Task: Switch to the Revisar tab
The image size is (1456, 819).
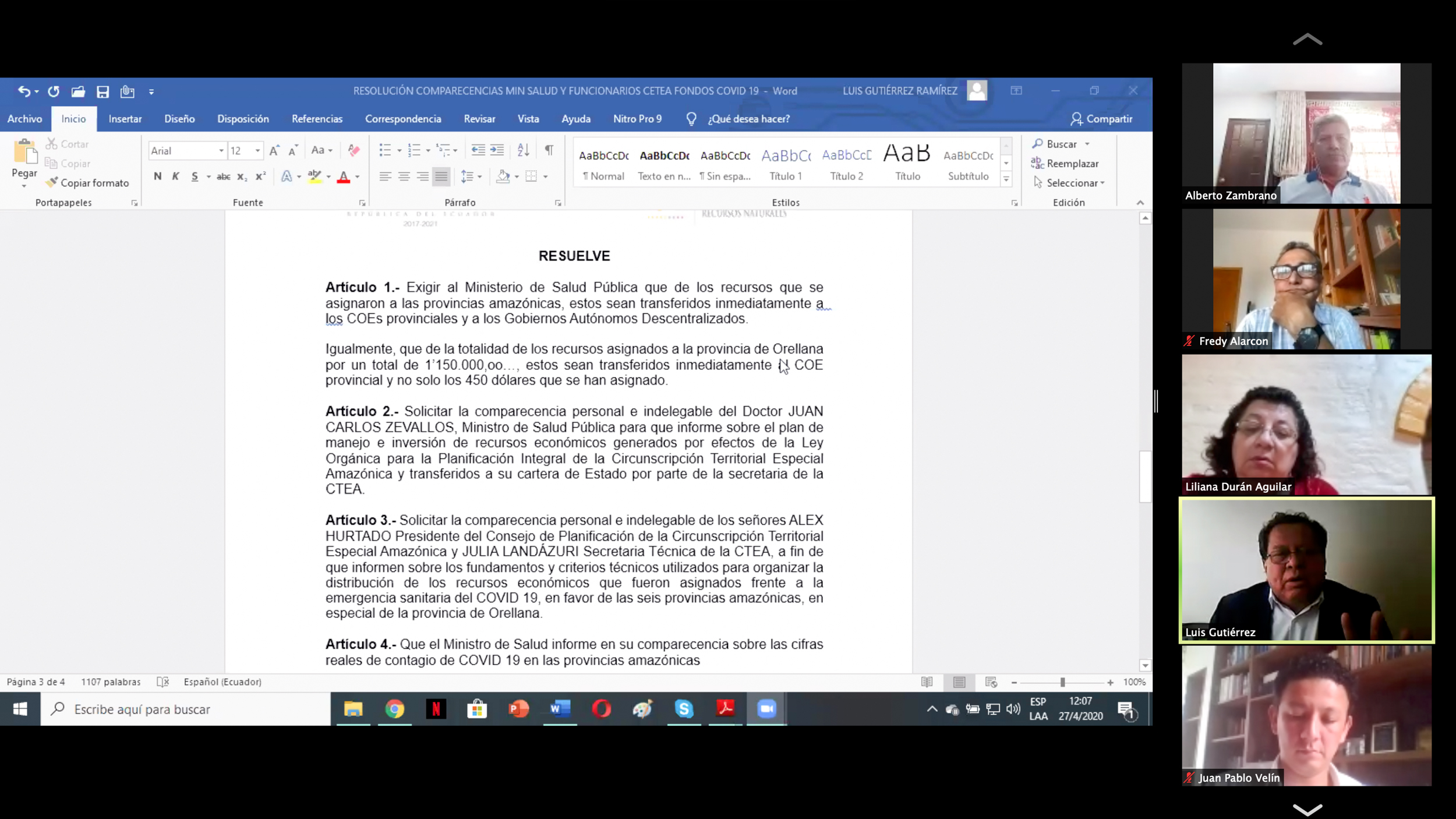Action: [479, 119]
